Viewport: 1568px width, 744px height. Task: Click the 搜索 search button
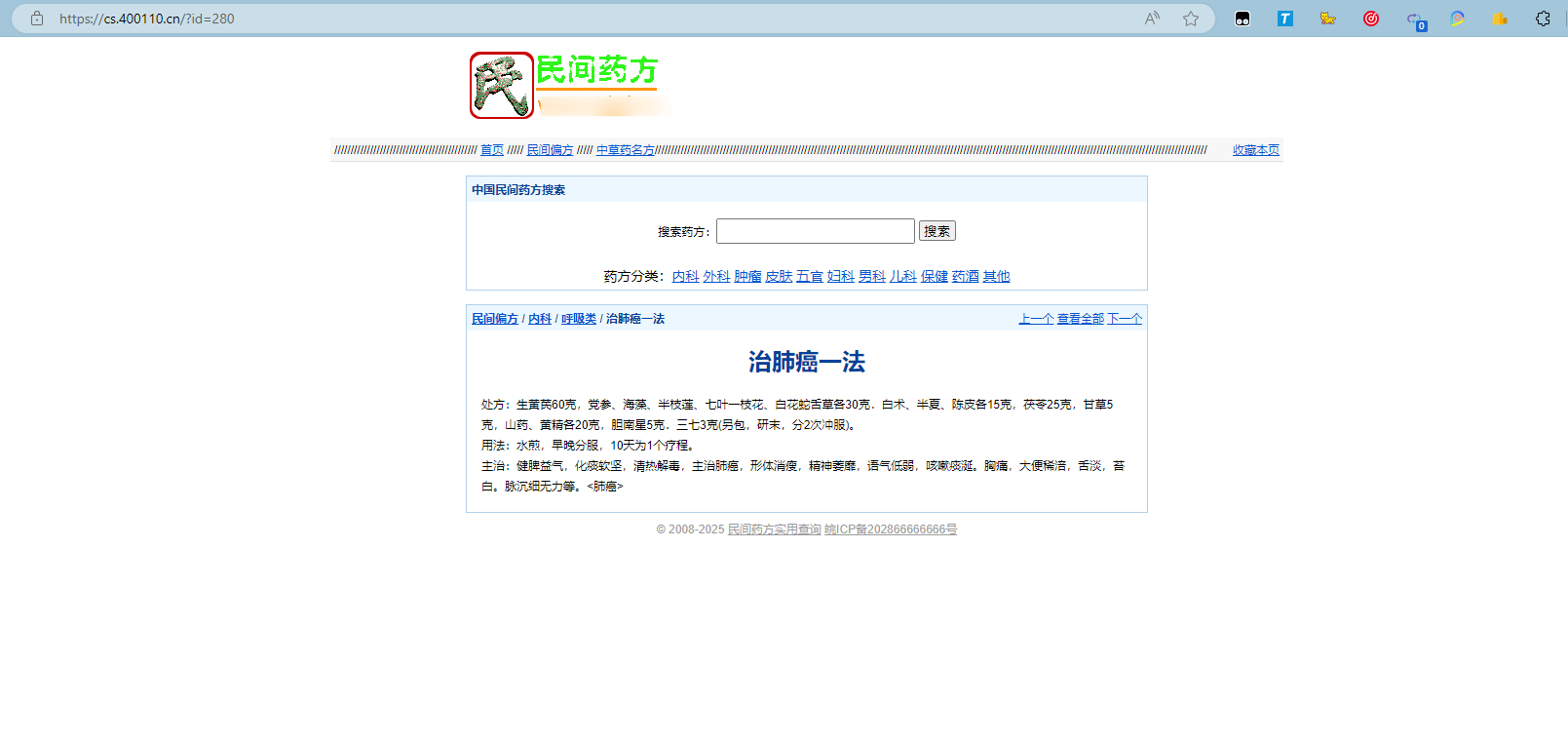click(x=937, y=231)
